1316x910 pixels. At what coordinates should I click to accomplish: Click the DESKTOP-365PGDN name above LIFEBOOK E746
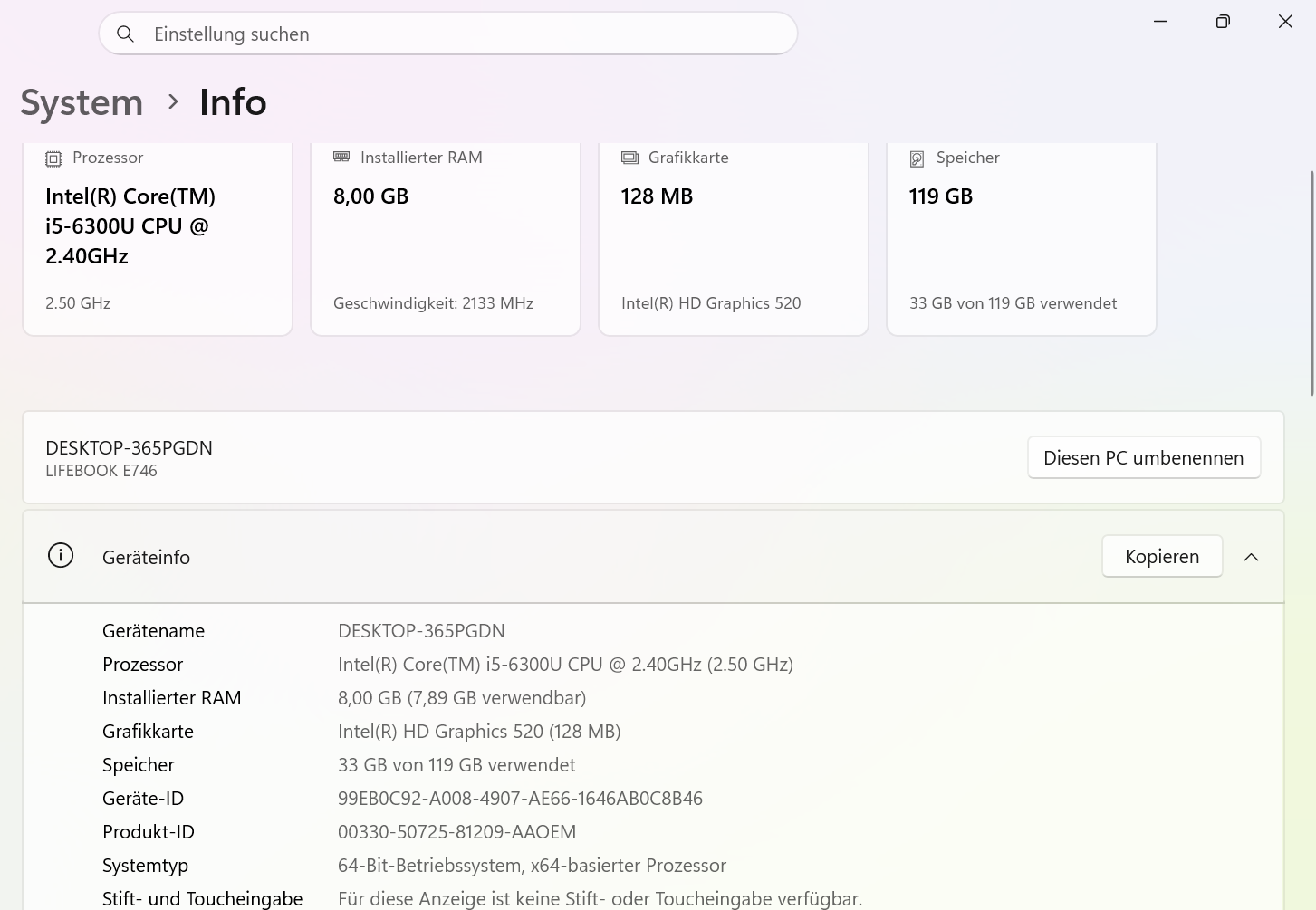(x=129, y=448)
